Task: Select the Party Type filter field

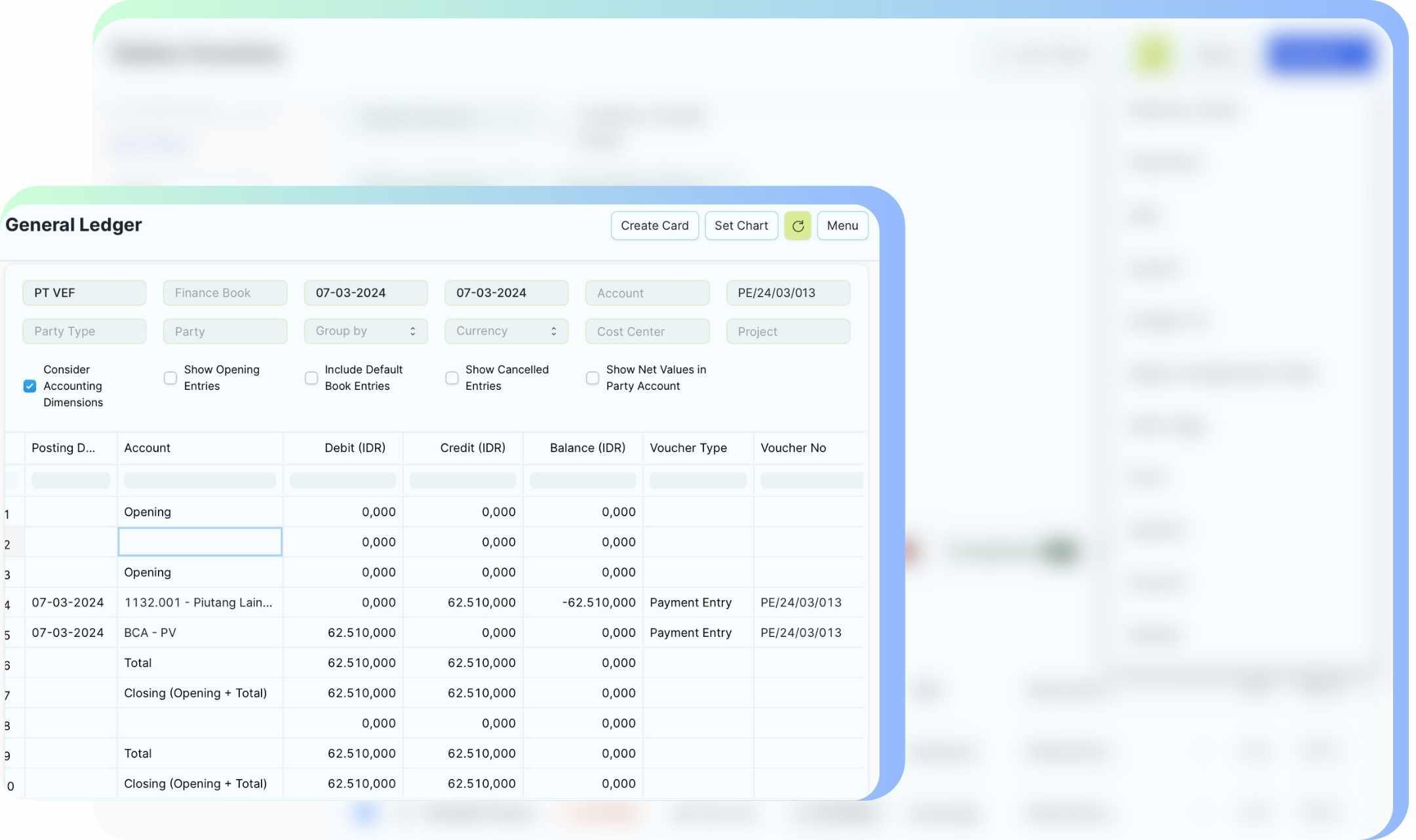Action: 84,331
